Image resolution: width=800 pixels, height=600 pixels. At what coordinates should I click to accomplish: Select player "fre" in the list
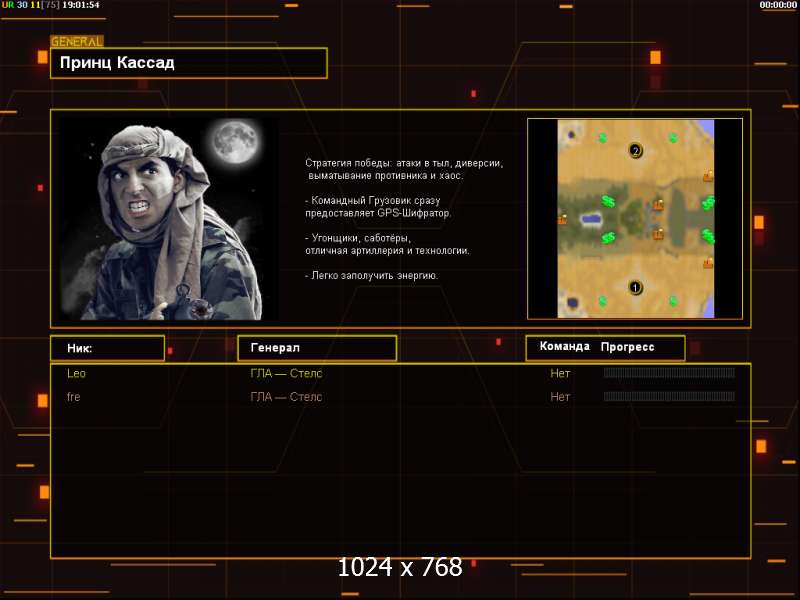tap(74, 397)
